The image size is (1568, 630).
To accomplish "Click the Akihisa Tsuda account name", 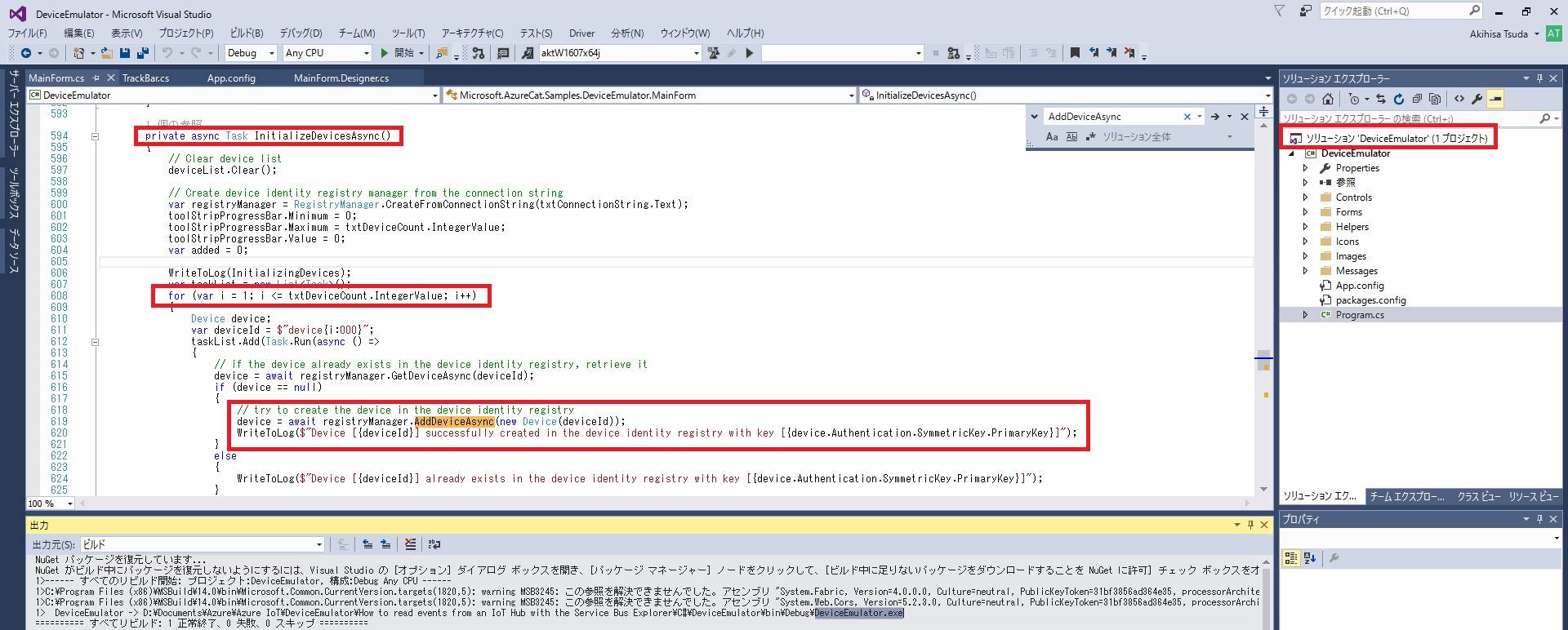I will (x=1499, y=33).
